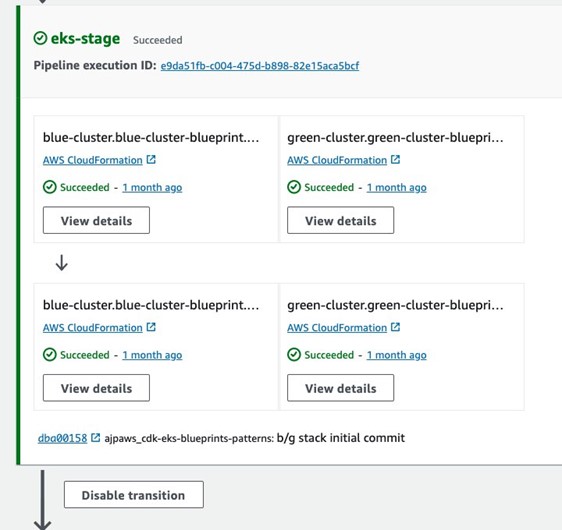Image resolution: width=562 pixels, height=530 pixels.
Task: Click success check icon in top green-cluster card
Action: coord(294,187)
